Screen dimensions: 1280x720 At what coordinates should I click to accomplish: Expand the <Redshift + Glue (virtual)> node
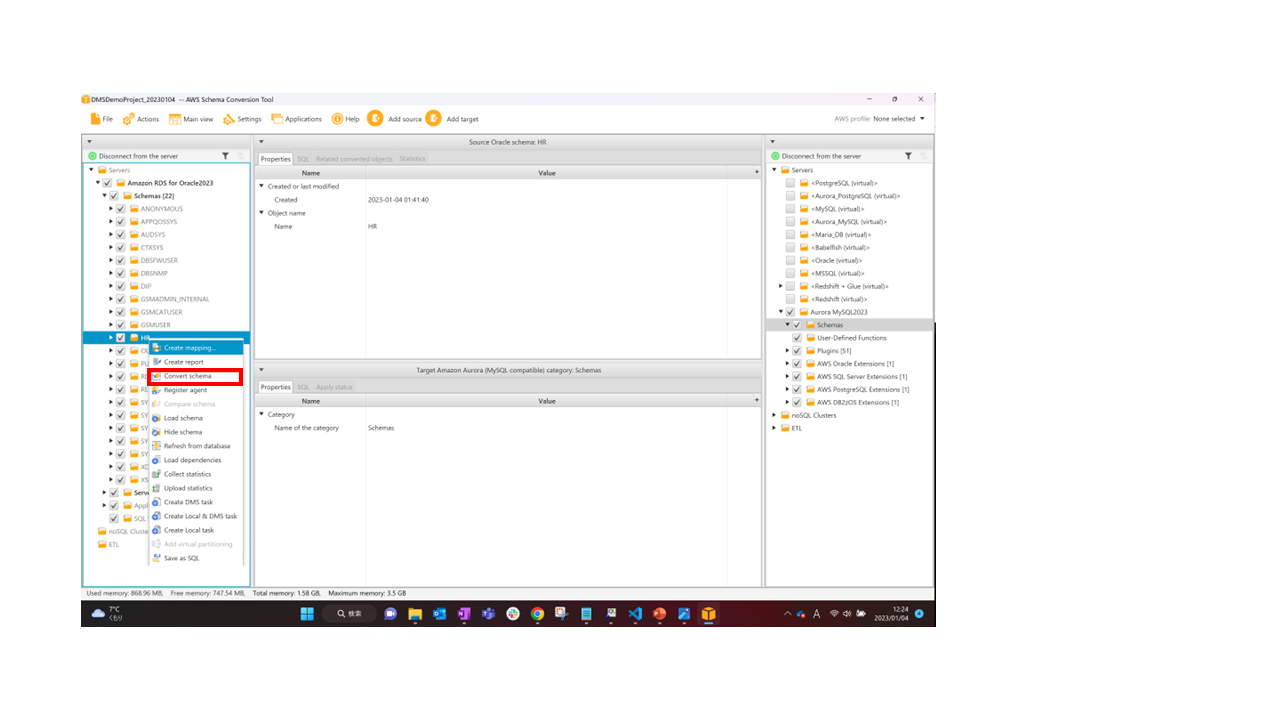[x=780, y=286]
